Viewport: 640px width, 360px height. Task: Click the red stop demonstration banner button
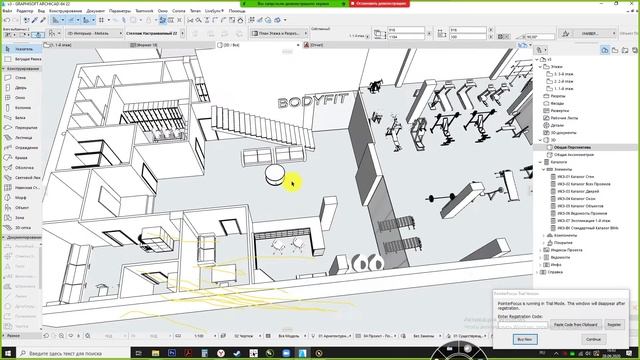(x=379, y=3)
